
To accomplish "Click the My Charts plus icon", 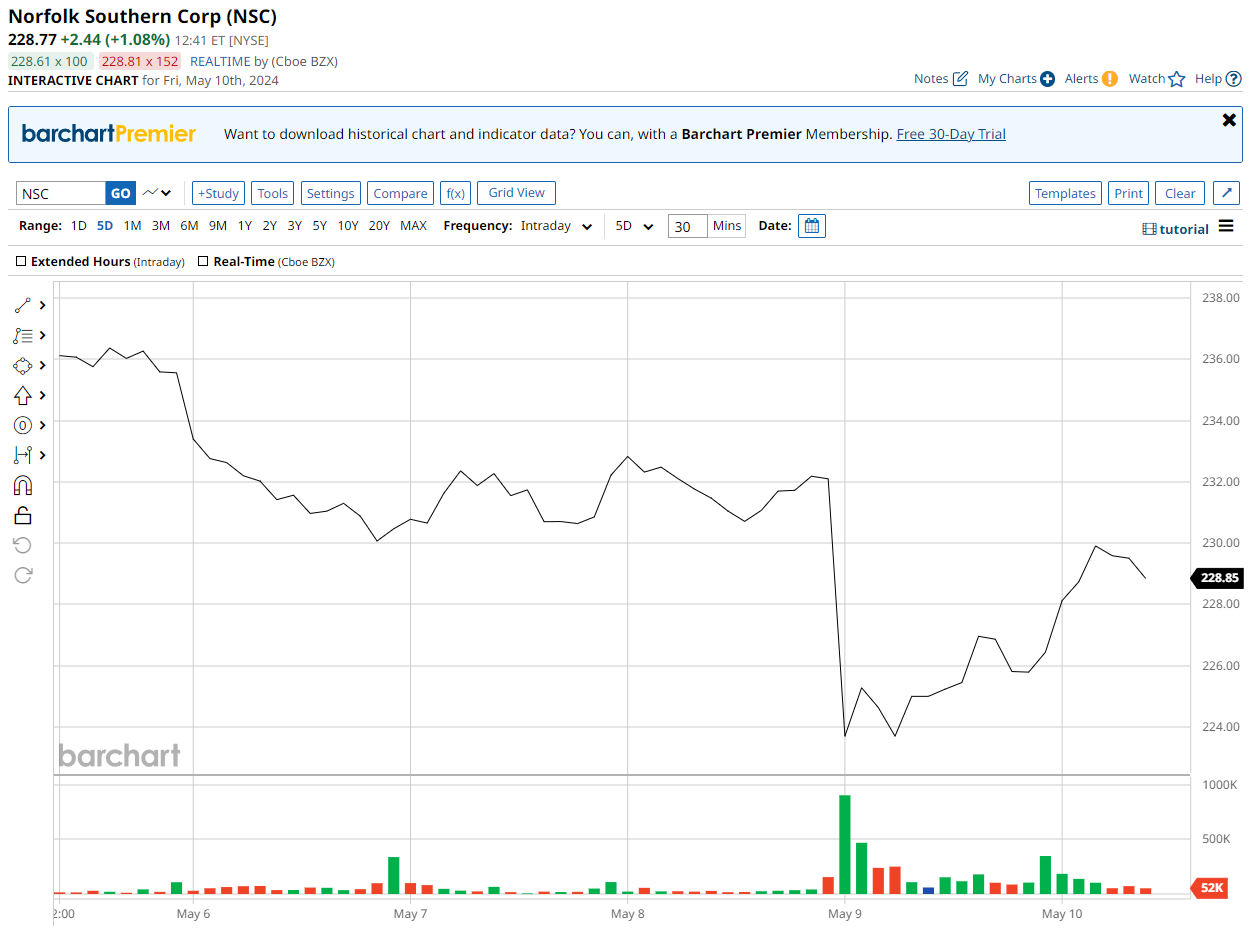I will pos(1047,79).
